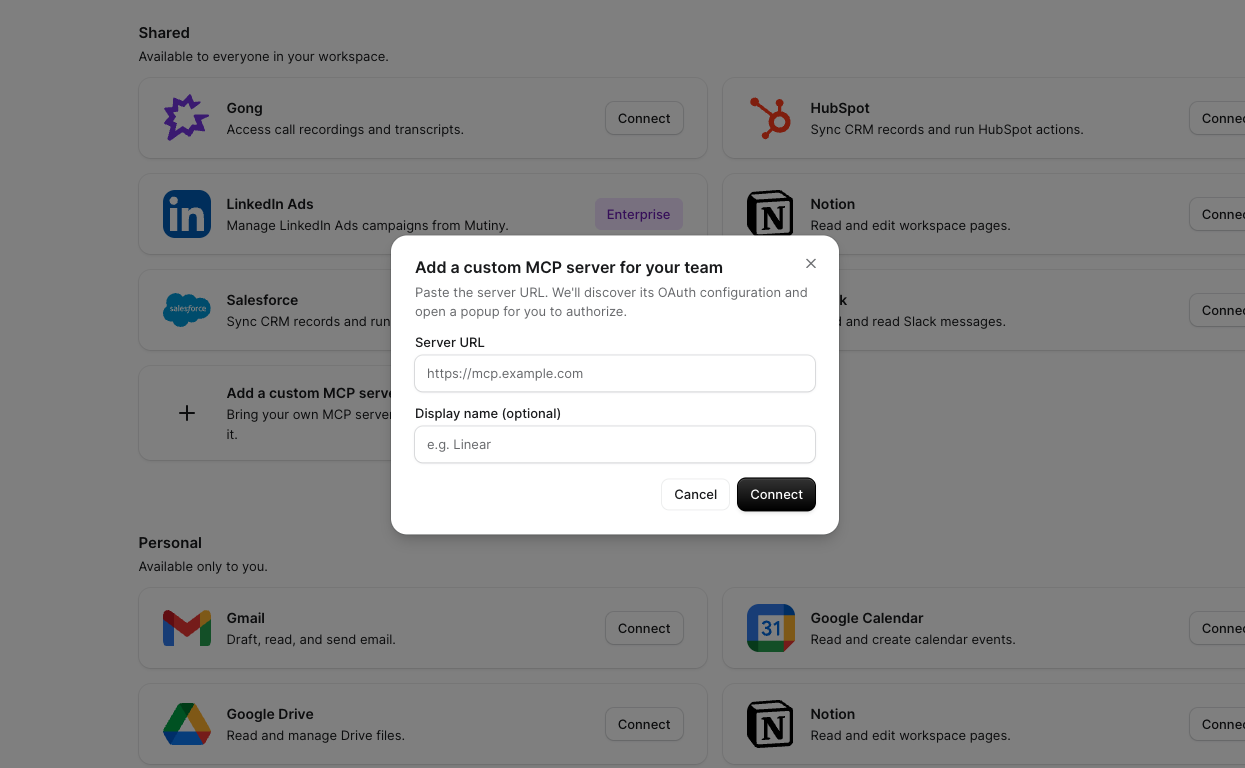Click the Gong card title text

(x=244, y=108)
